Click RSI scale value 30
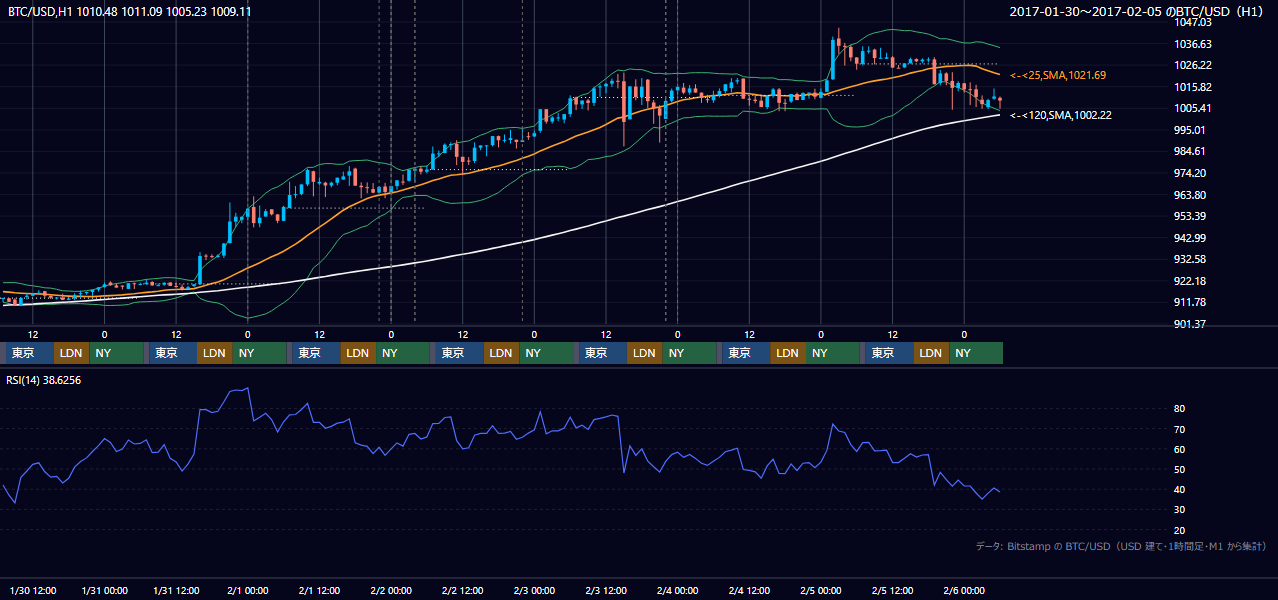Viewport: 1278px width, 600px height. 1180,510
